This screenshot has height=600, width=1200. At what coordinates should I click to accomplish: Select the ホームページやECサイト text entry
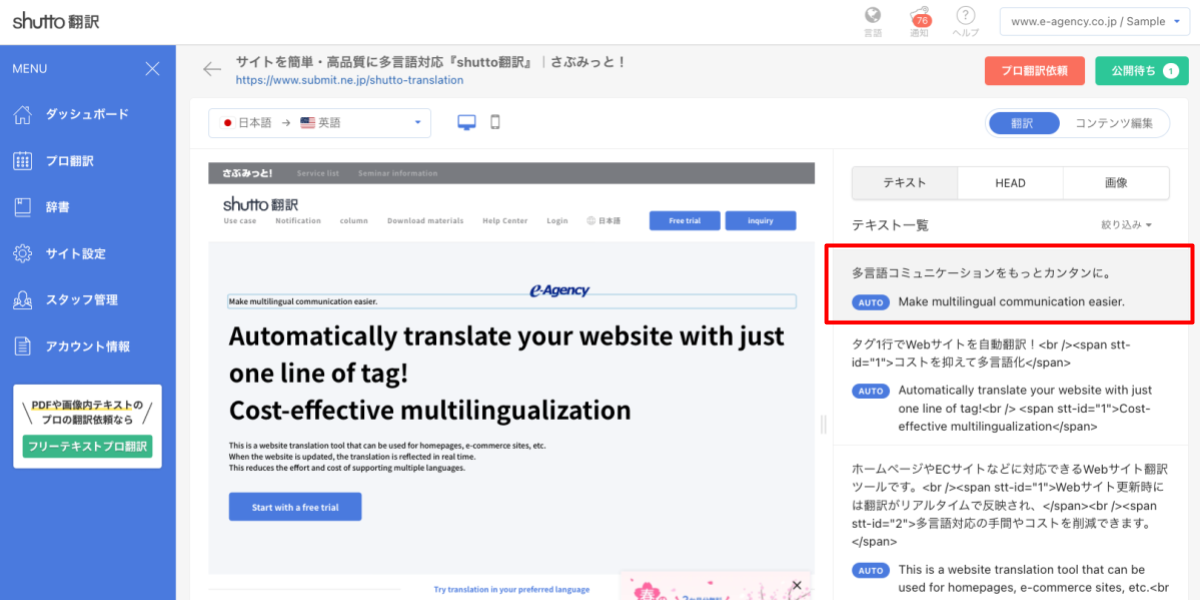pos(1012,505)
